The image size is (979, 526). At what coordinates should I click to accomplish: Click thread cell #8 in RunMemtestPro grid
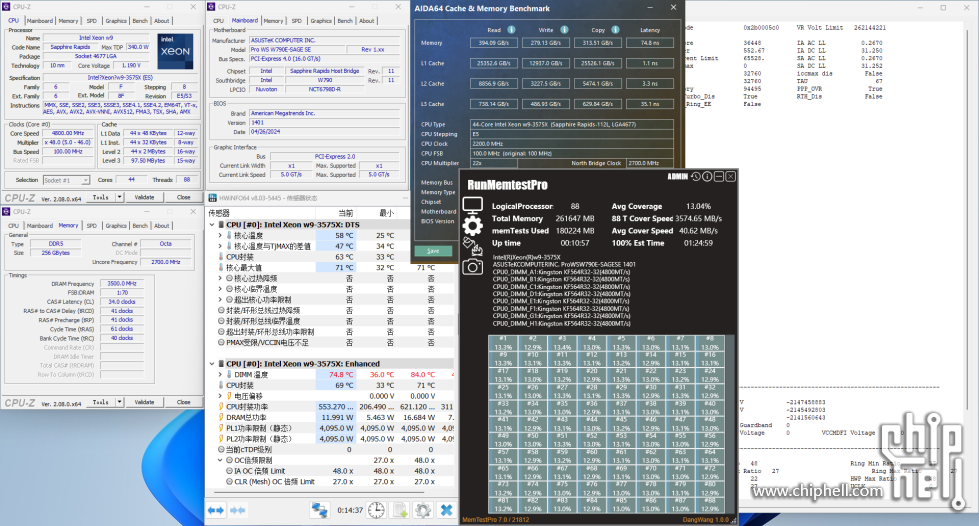710,343
